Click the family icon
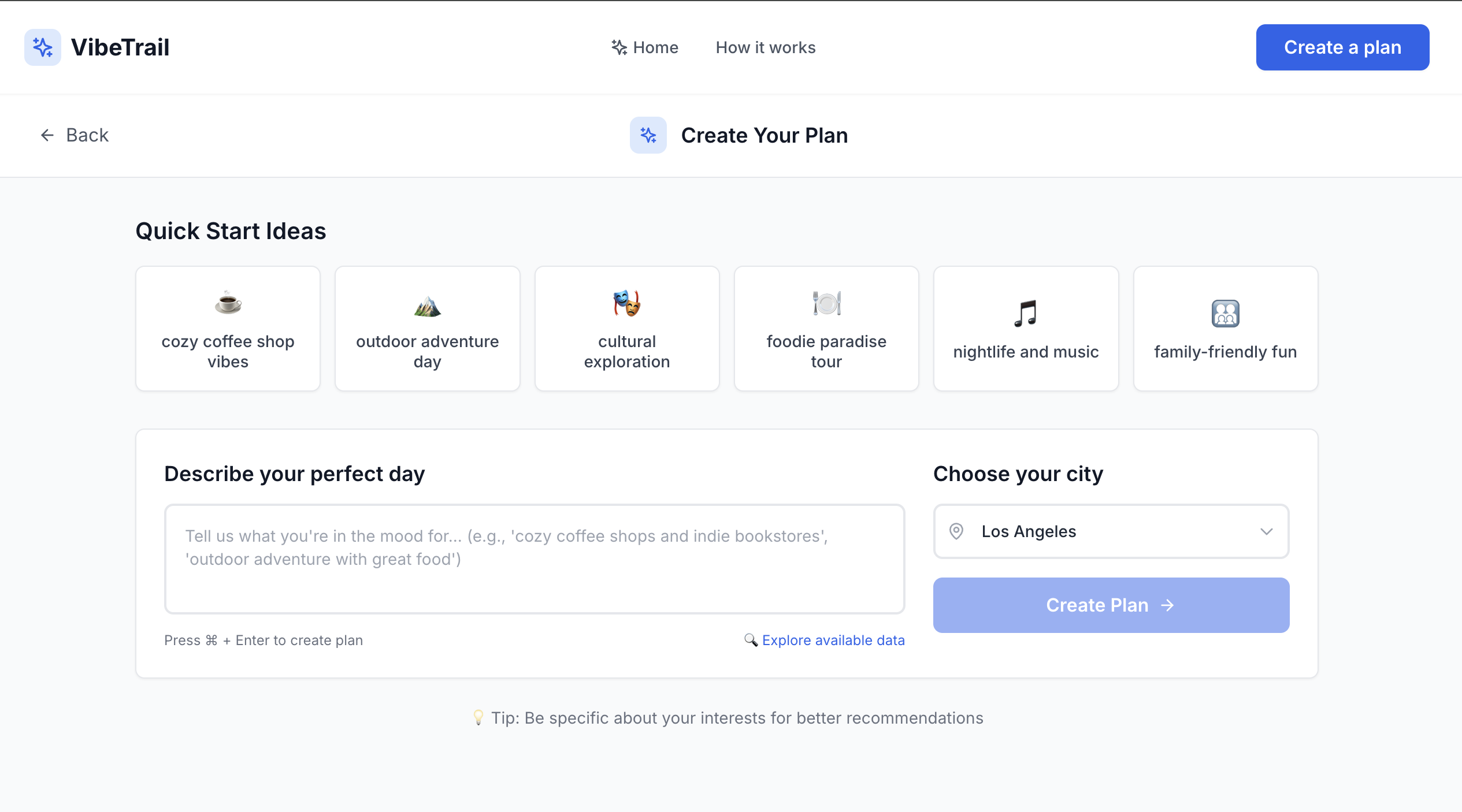The width and height of the screenshot is (1462, 812). [1225, 314]
